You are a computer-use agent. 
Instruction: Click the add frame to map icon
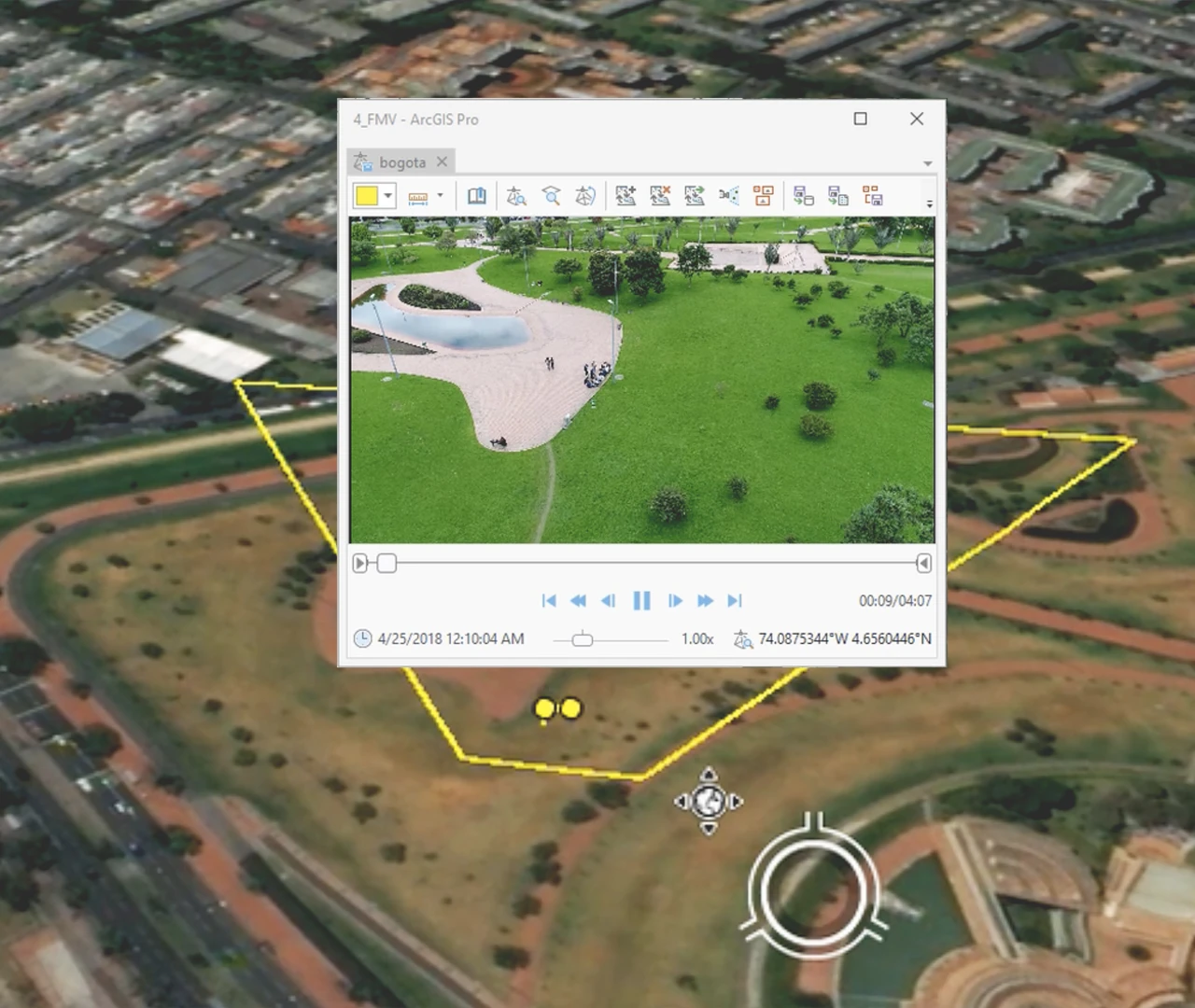click(626, 196)
